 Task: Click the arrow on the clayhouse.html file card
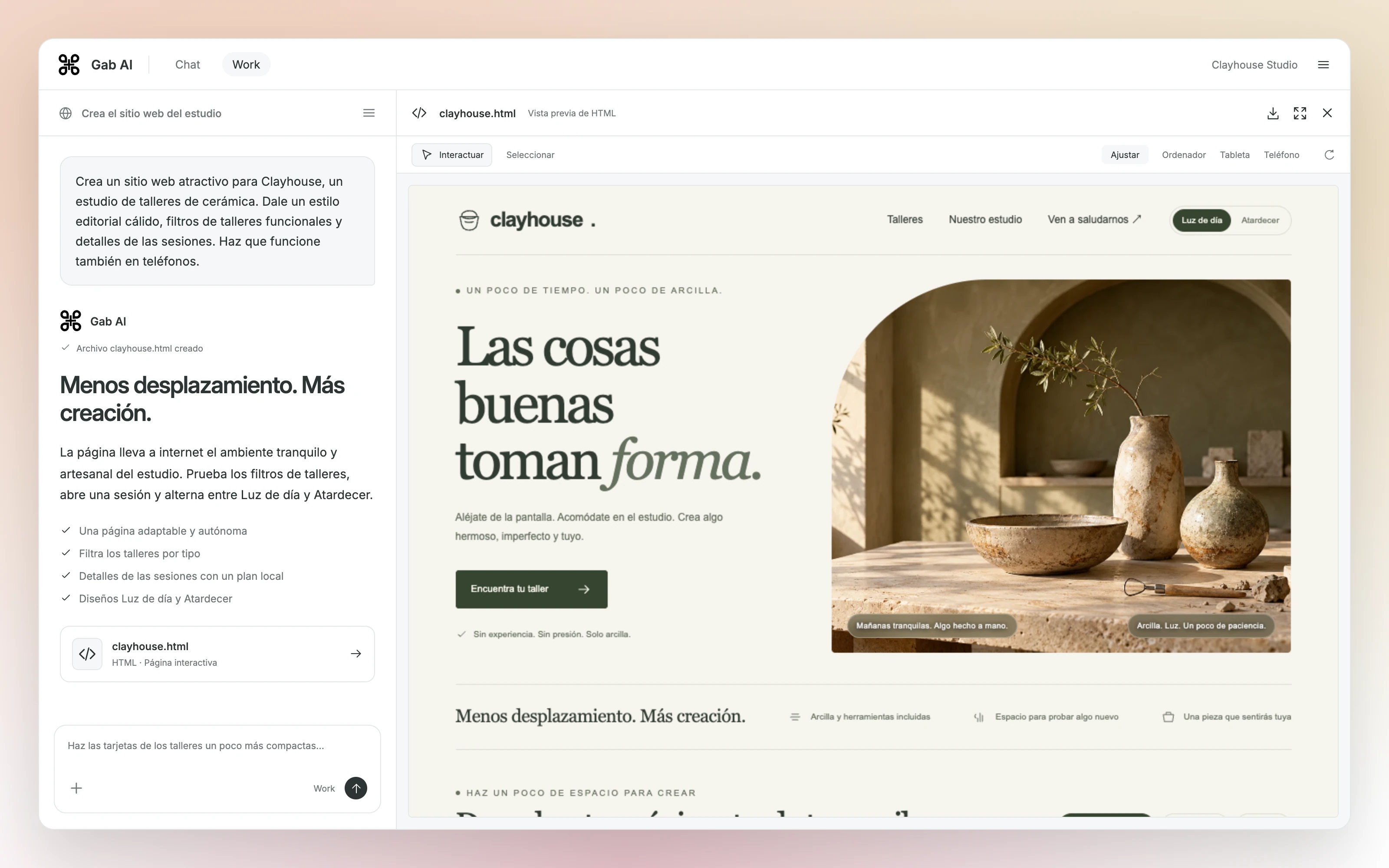coord(356,654)
